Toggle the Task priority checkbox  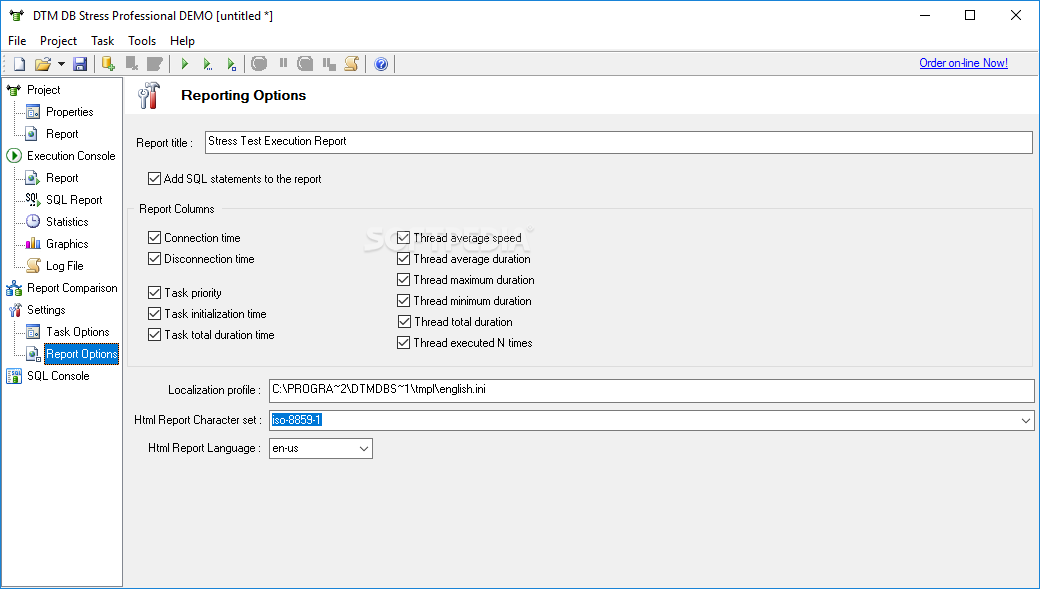click(x=155, y=293)
